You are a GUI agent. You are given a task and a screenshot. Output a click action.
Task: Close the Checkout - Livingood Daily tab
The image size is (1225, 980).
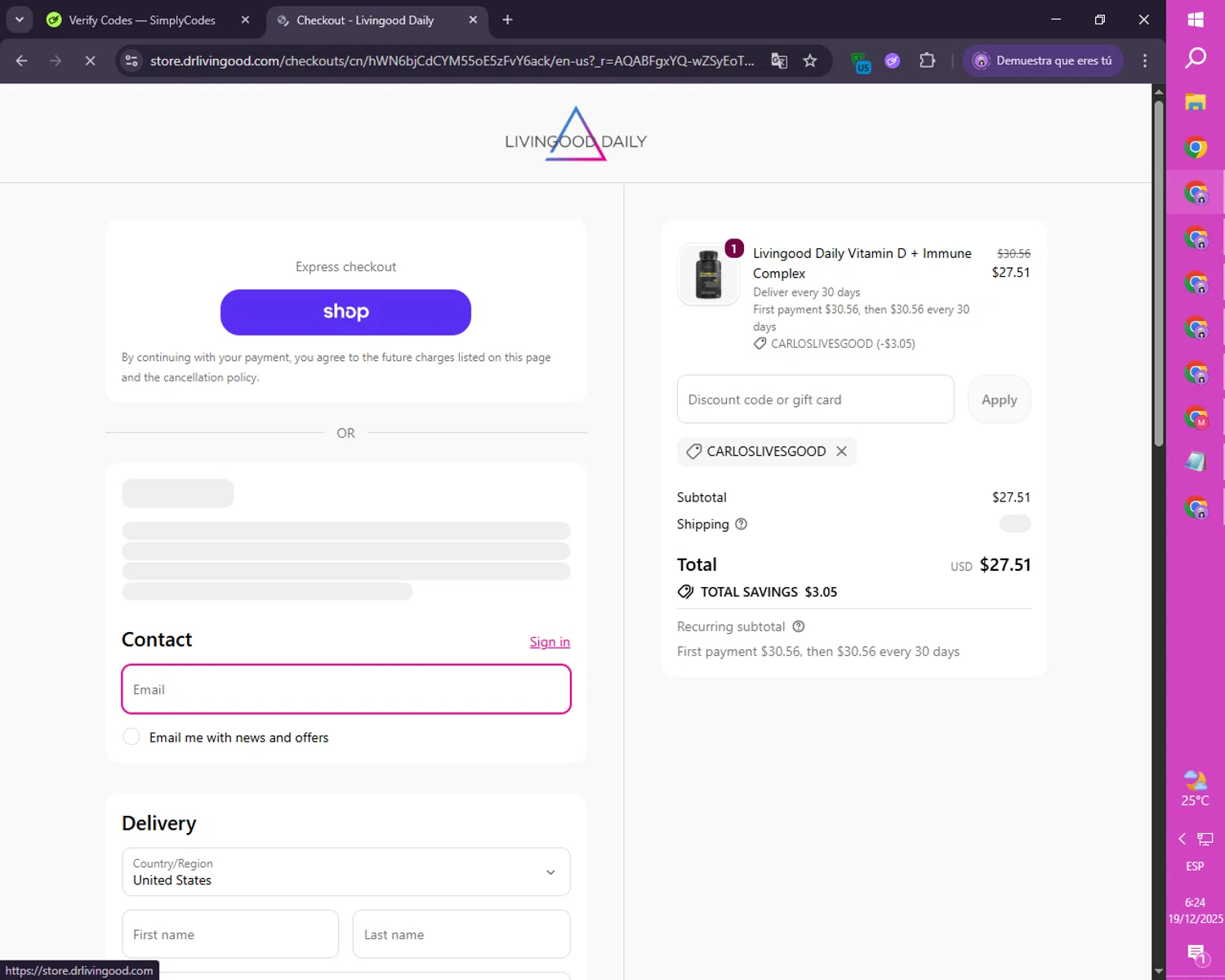[x=473, y=20]
